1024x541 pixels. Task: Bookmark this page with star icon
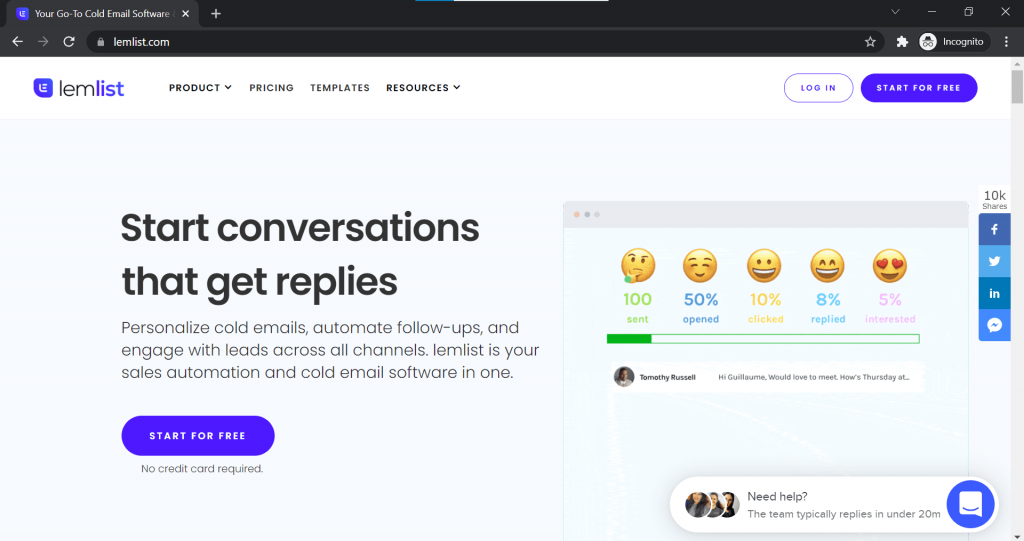point(870,42)
